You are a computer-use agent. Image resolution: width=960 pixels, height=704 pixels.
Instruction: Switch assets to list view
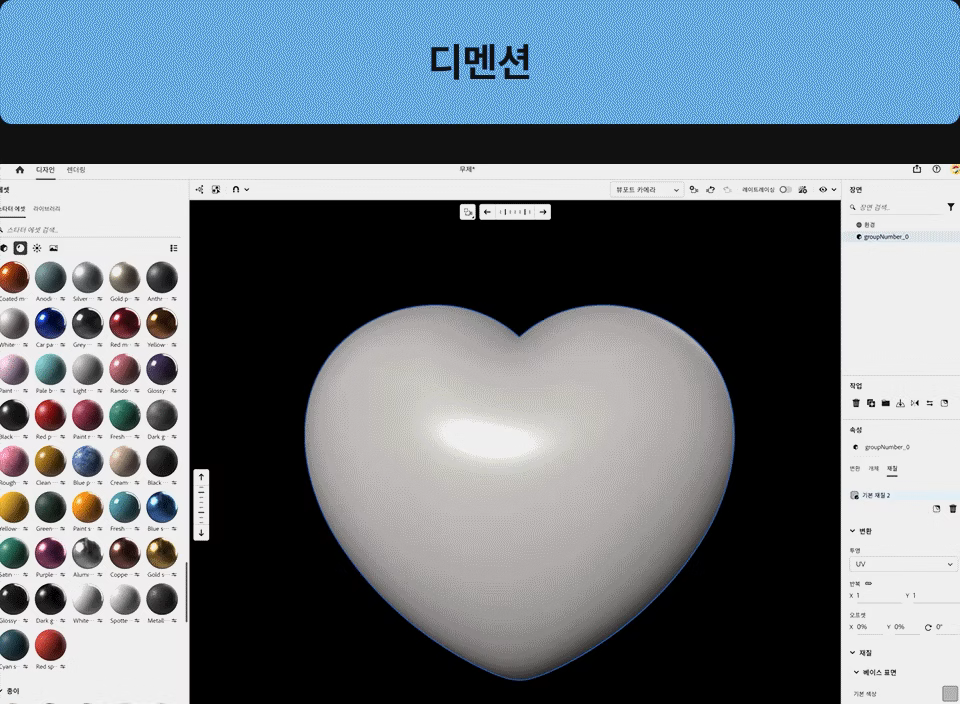174,248
